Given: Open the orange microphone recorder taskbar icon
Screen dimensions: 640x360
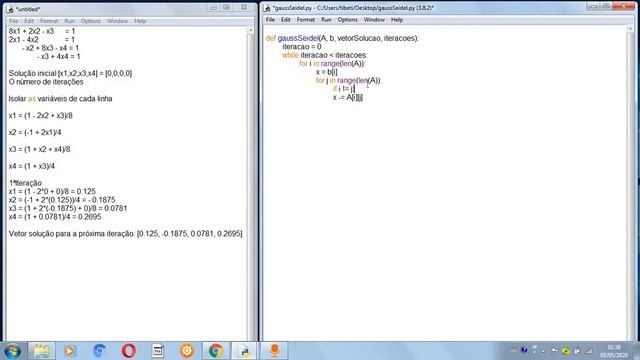Looking at the screenshot, I should point(274,351).
